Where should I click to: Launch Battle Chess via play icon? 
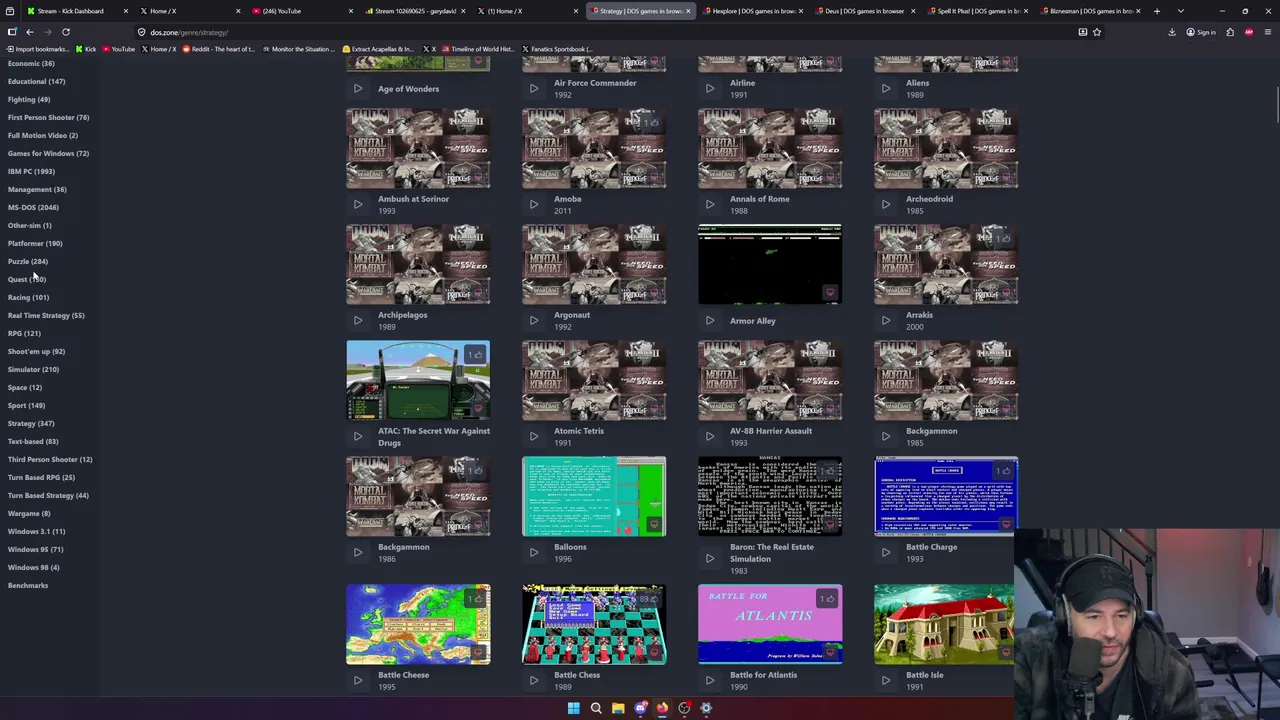tap(534, 681)
